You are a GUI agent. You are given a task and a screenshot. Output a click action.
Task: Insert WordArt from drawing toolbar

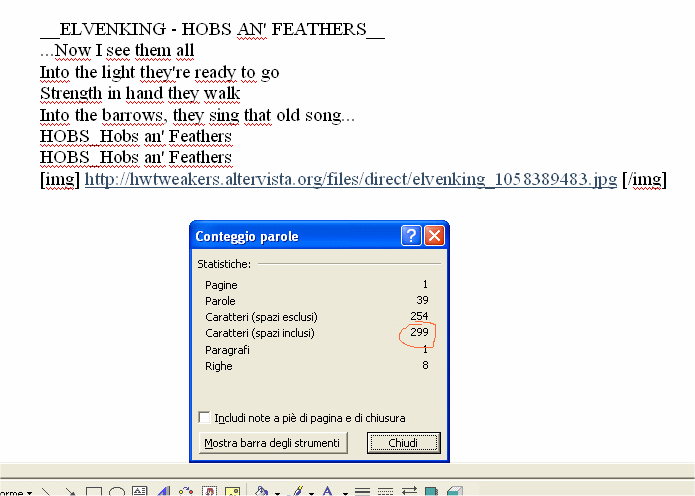[163, 491]
